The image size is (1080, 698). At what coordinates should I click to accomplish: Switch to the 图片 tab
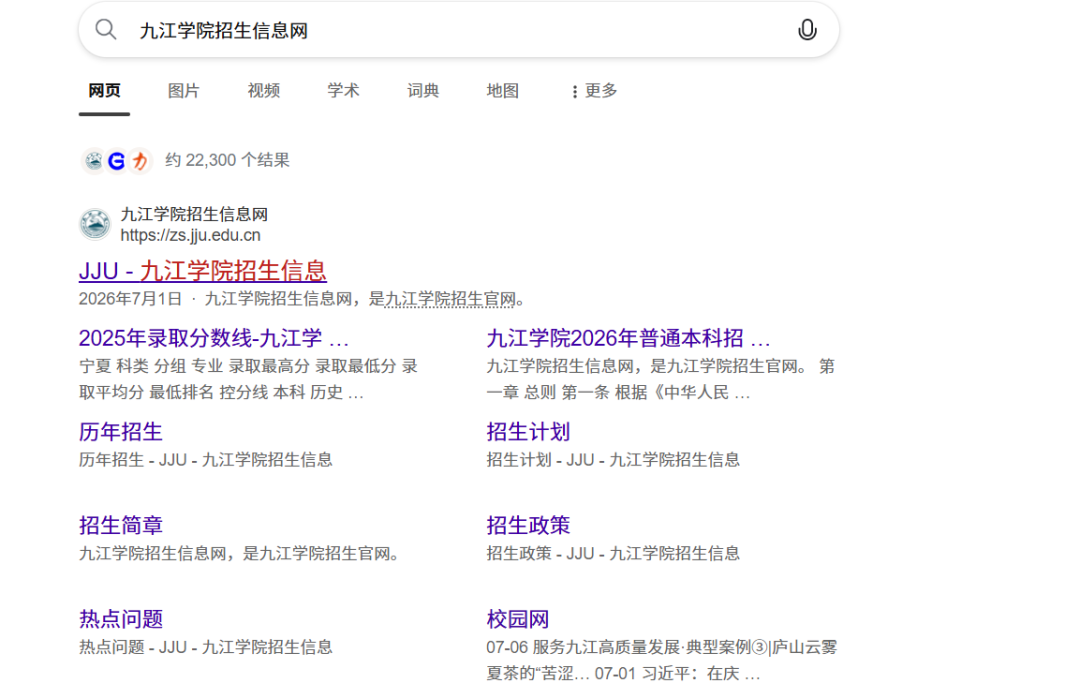point(183,90)
